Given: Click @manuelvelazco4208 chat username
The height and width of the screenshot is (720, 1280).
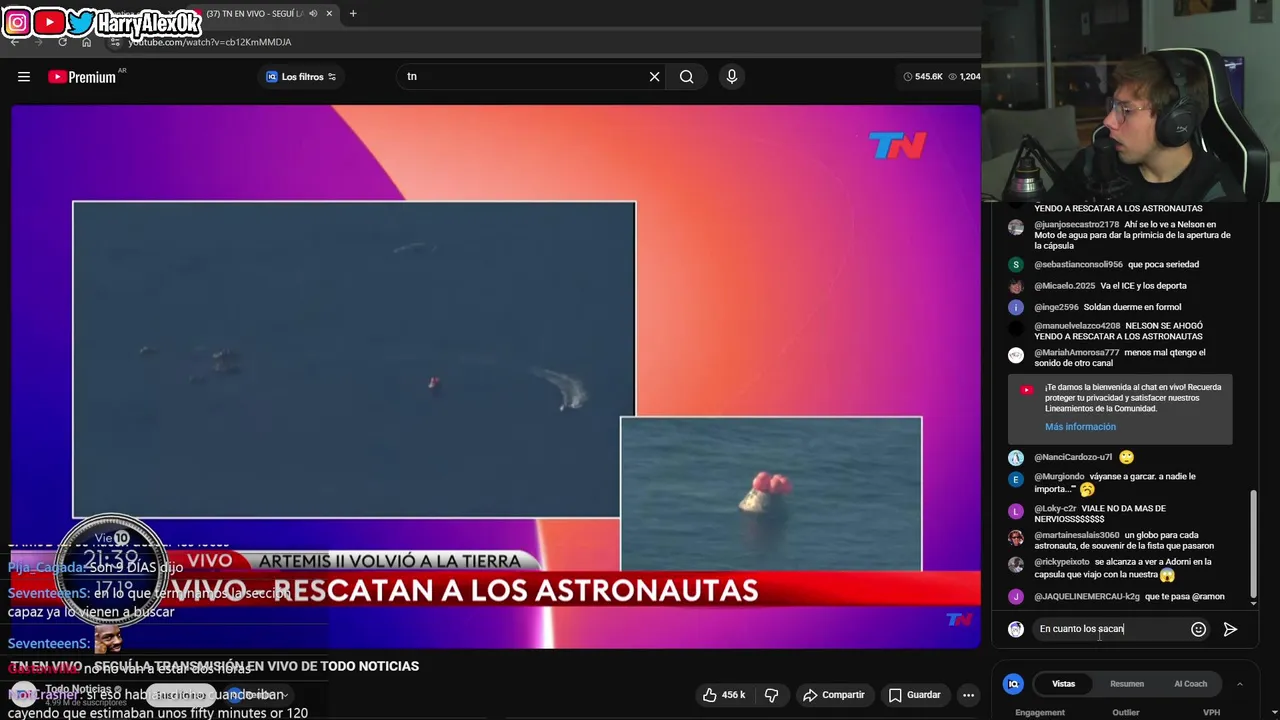Looking at the screenshot, I should 1077,326.
